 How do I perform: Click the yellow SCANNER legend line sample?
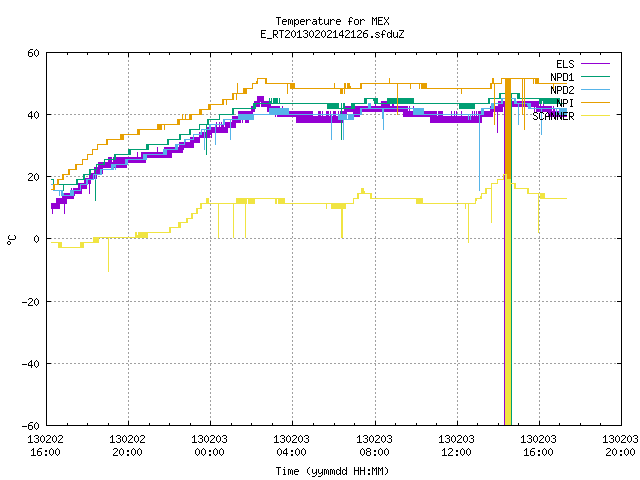pyautogui.click(x=595, y=116)
